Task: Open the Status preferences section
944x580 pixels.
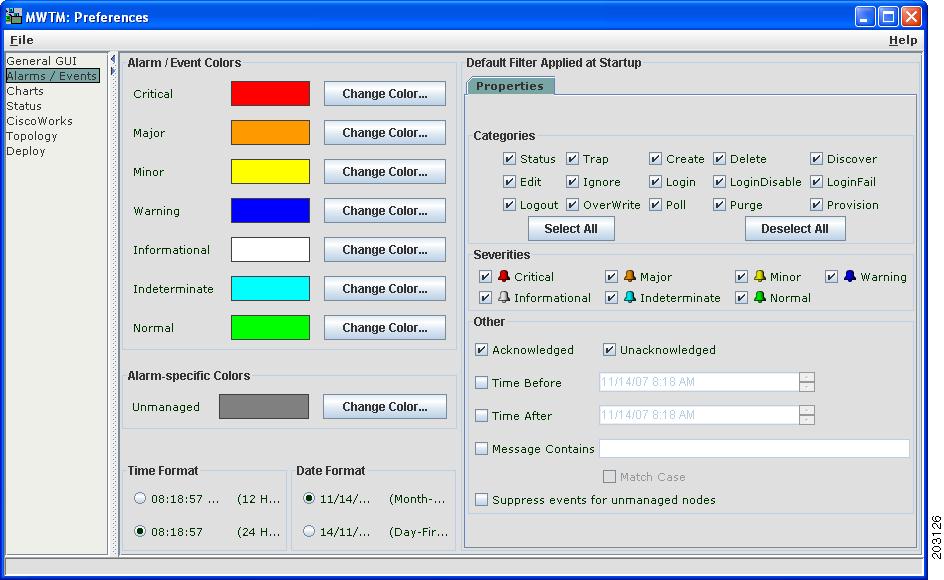Action: point(24,106)
